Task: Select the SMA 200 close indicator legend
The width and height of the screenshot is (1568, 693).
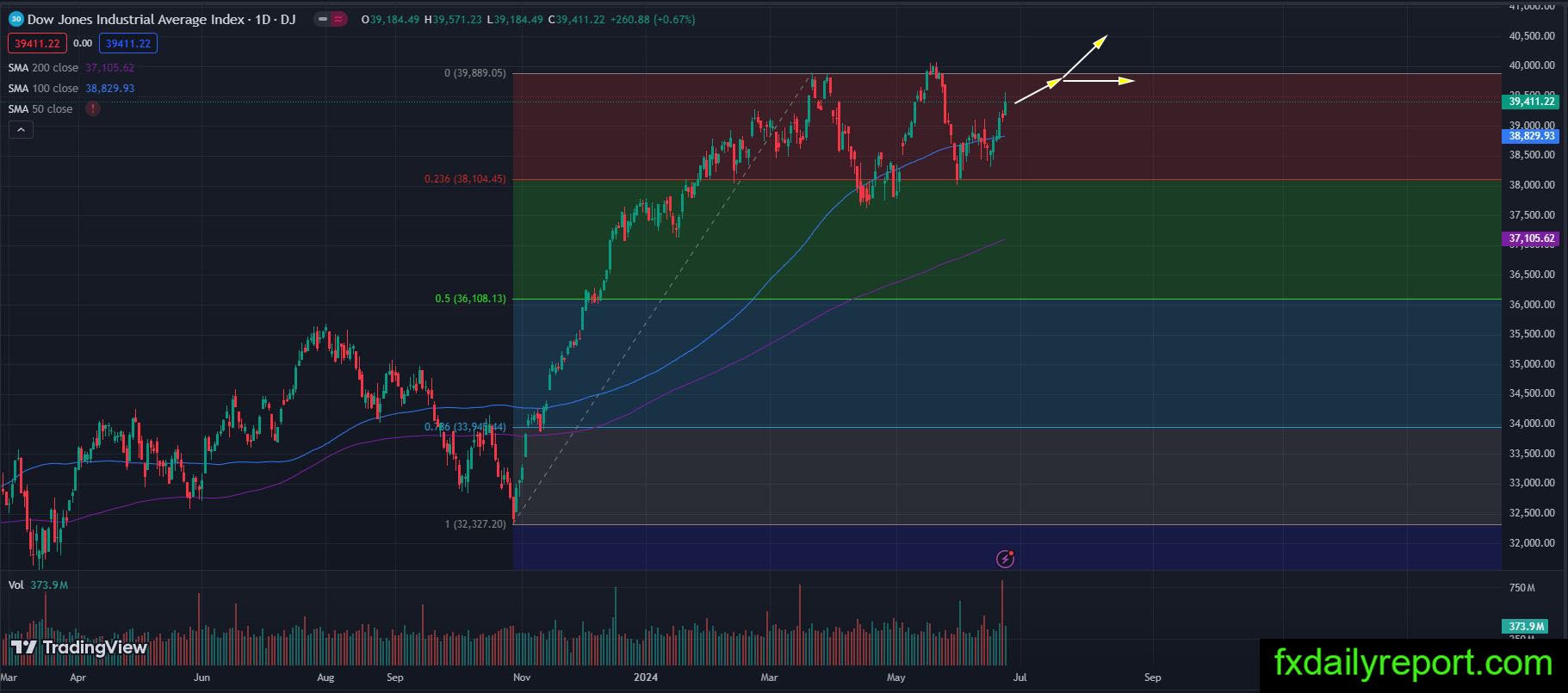Action: [x=43, y=68]
